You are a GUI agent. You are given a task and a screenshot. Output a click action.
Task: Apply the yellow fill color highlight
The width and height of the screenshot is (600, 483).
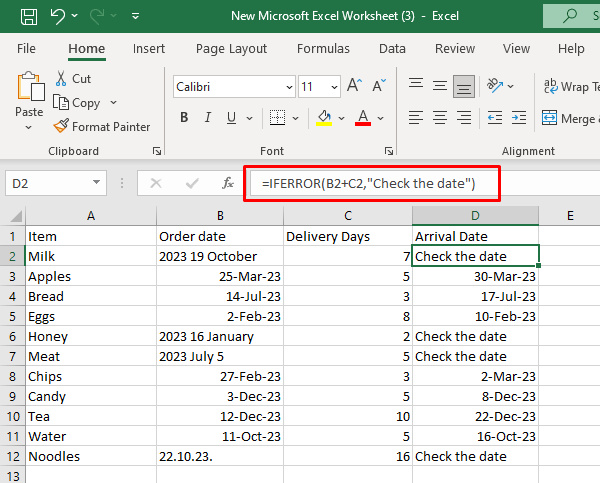click(323, 118)
